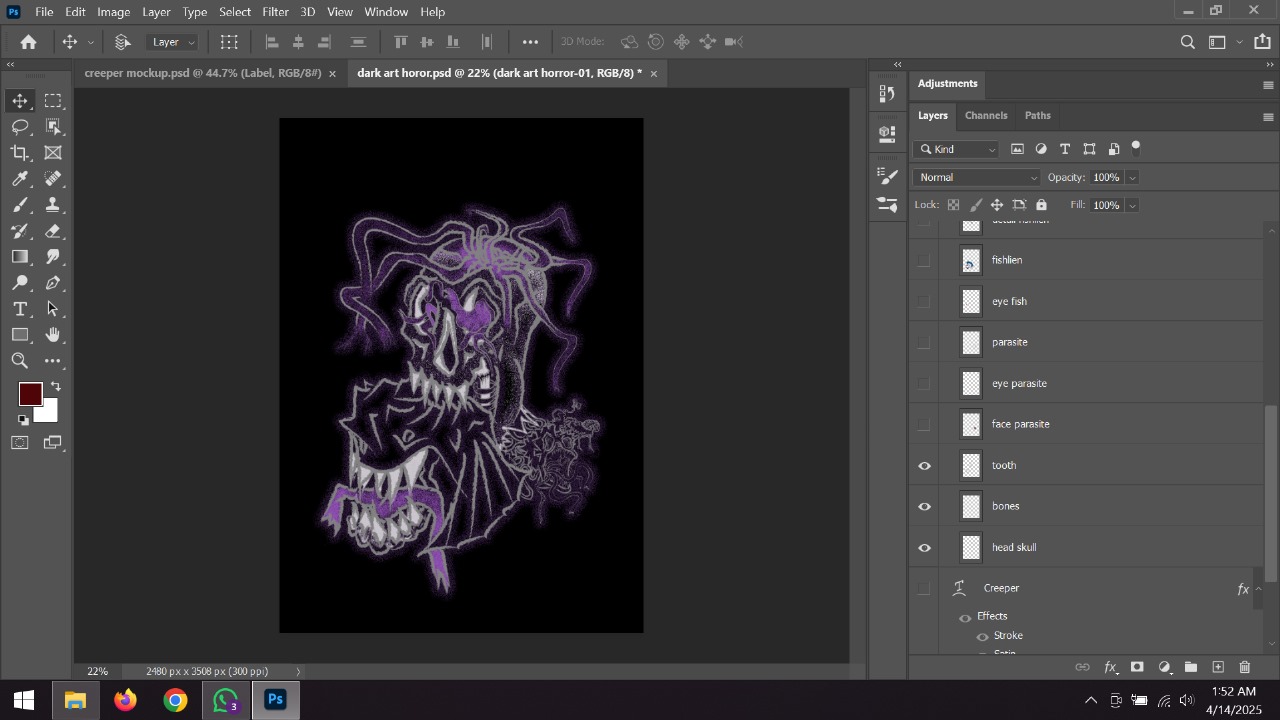Show the eye fish layer
This screenshot has height=720, width=1280.
tap(924, 301)
